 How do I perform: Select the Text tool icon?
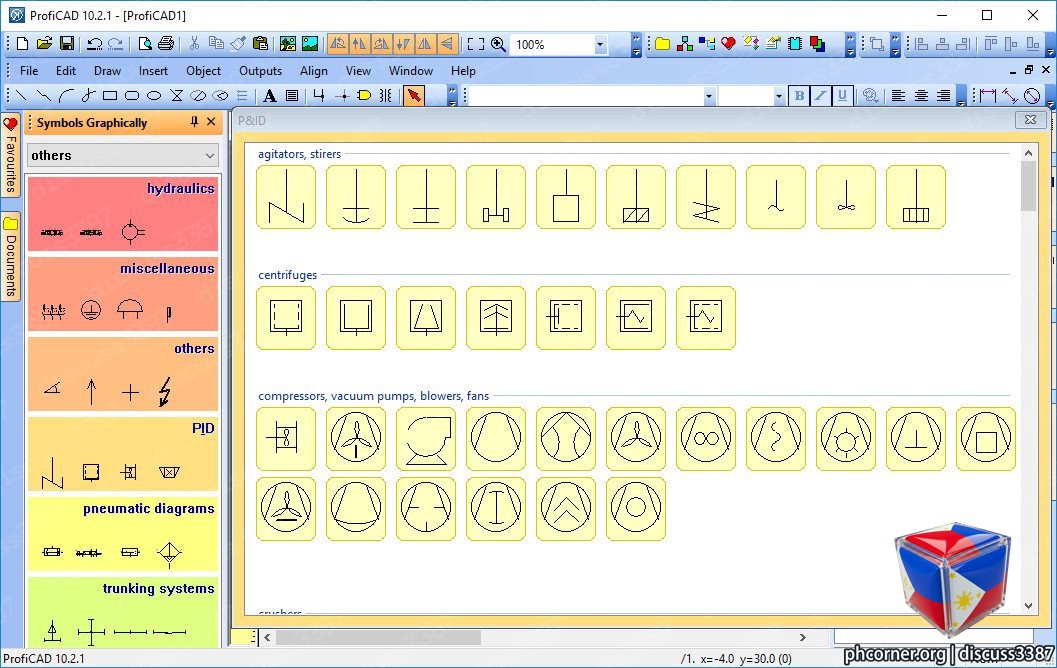click(x=270, y=96)
